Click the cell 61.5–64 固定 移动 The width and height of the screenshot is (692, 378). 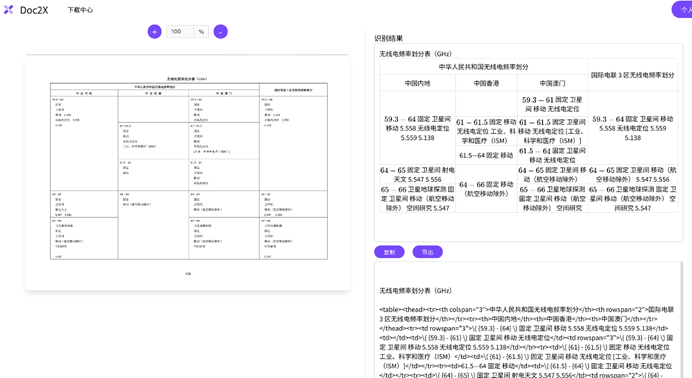[486, 155]
